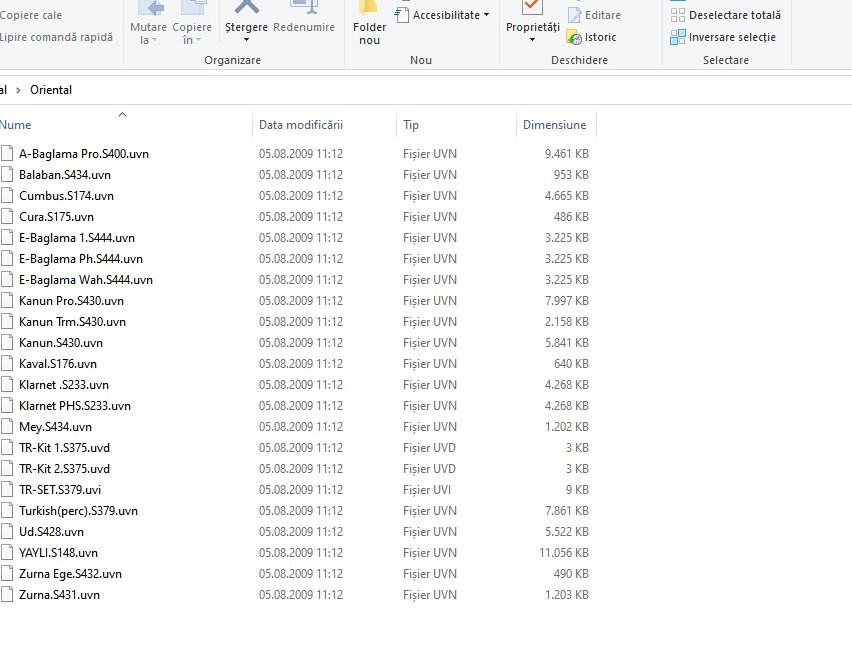Click the Redenumire rename icon

304,8
